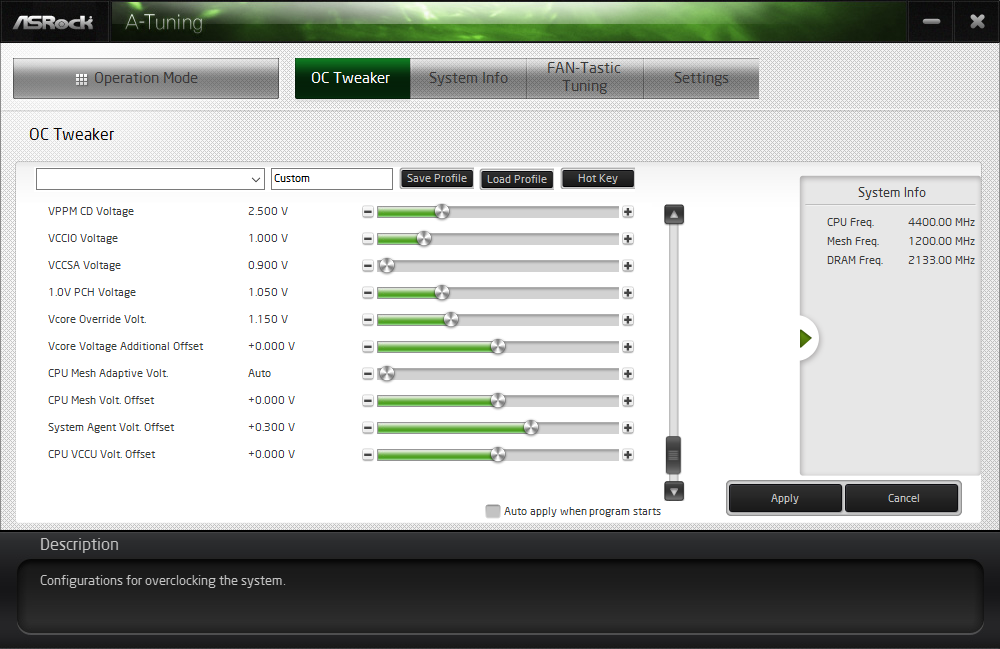The width and height of the screenshot is (1000, 649).
Task: Enable Auto apply when program starts
Action: (492, 511)
